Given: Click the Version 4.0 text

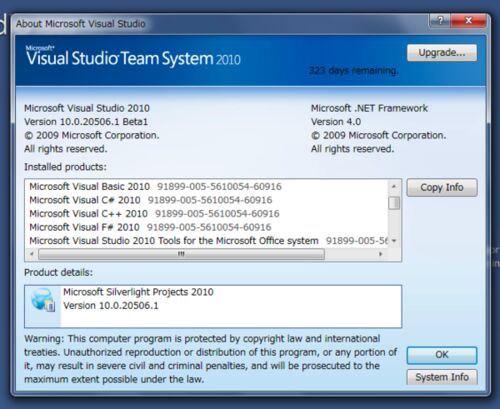Looking at the screenshot, I should (x=336, y=122).
